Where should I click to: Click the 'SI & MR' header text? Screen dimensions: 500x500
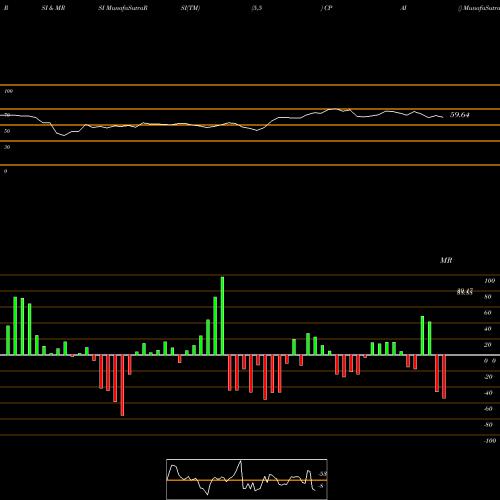53,8
